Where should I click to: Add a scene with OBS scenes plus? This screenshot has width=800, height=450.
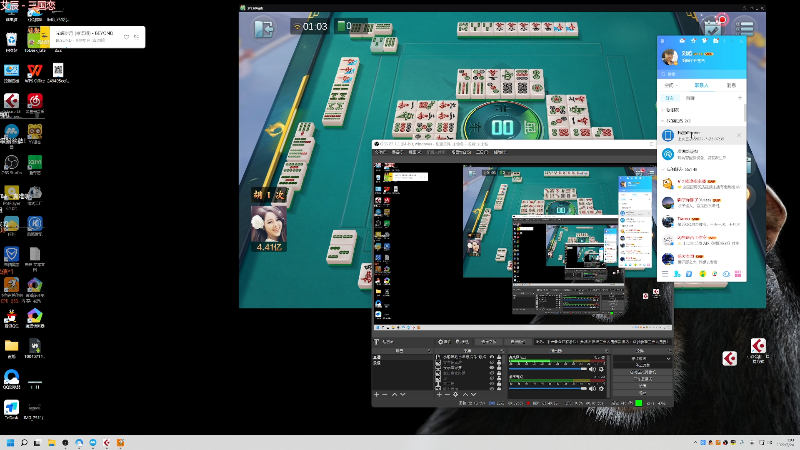[377, 394]
